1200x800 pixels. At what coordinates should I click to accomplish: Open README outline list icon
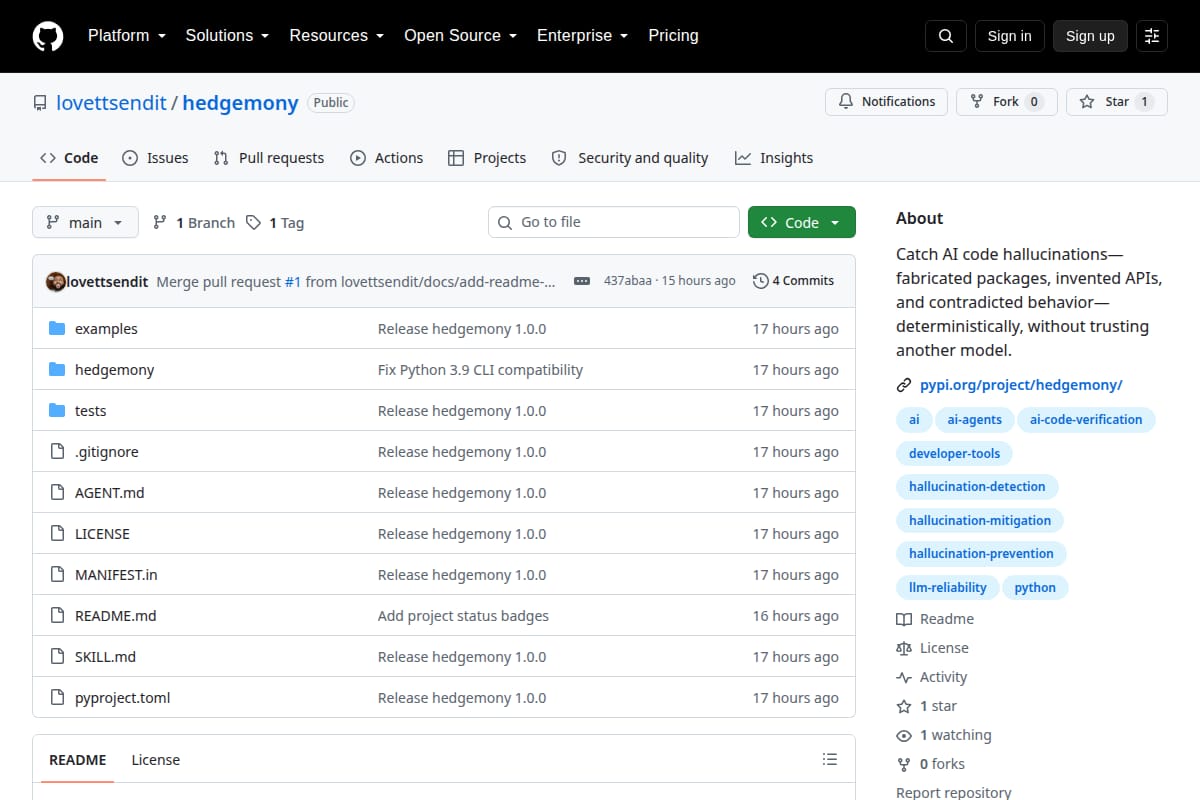pos(830,760)
